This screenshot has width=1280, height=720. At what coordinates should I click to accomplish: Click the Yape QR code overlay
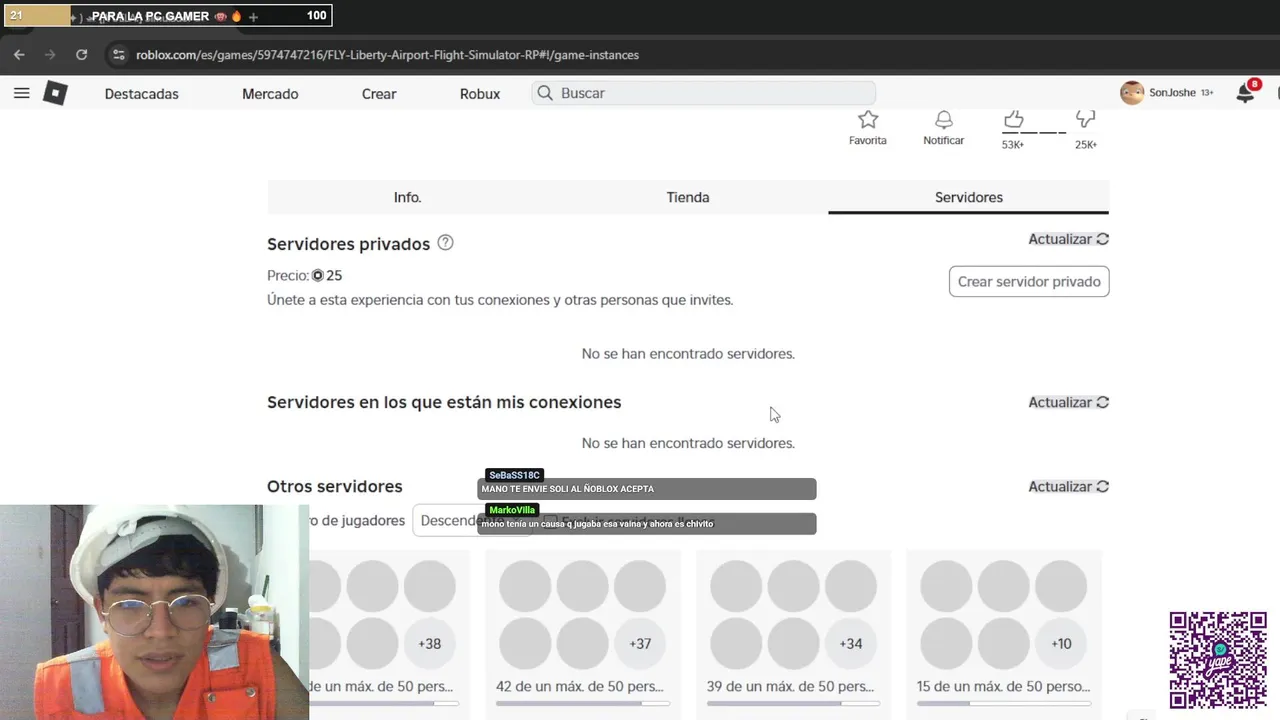point(1218,660)
